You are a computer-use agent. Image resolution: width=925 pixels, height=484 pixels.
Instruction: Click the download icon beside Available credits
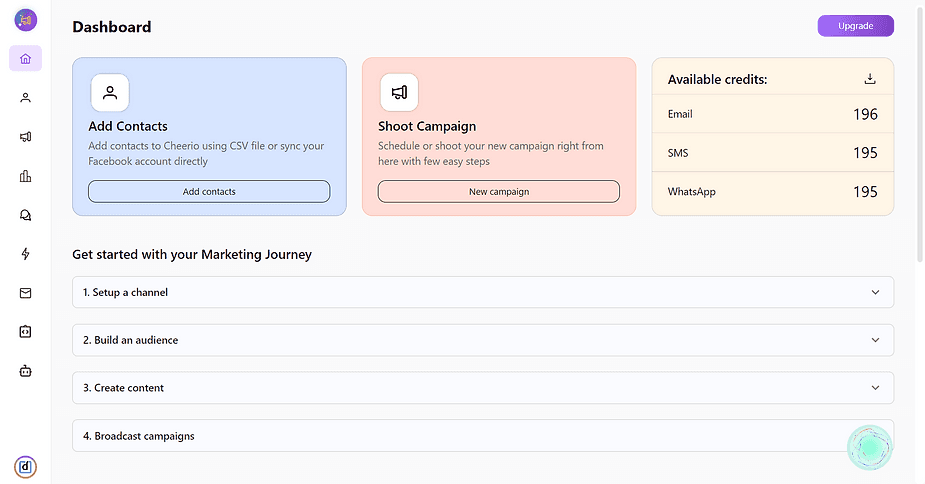click(870, 79)
